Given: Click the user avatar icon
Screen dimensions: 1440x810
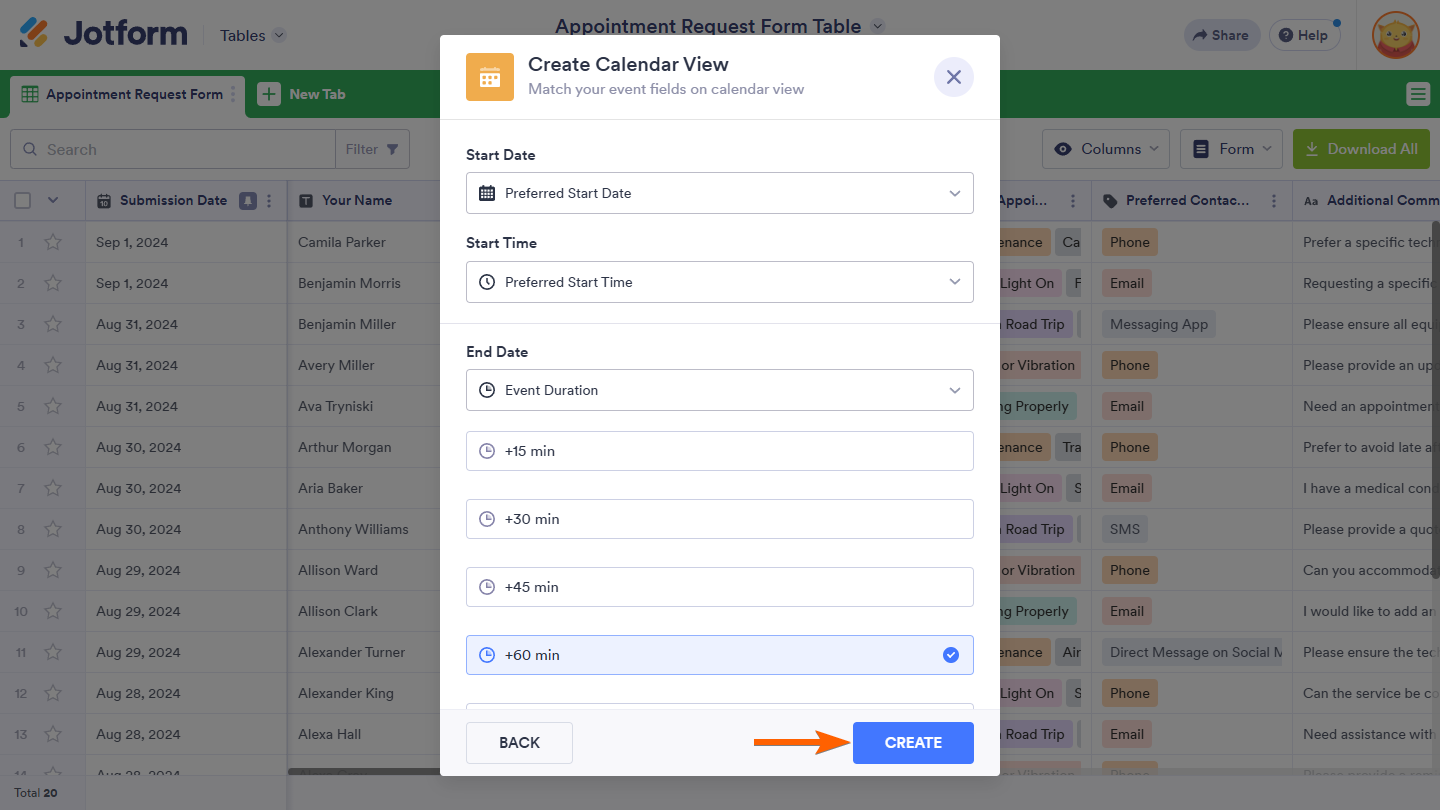Looking at the screenshot, I should click(x=1395, y=35).
